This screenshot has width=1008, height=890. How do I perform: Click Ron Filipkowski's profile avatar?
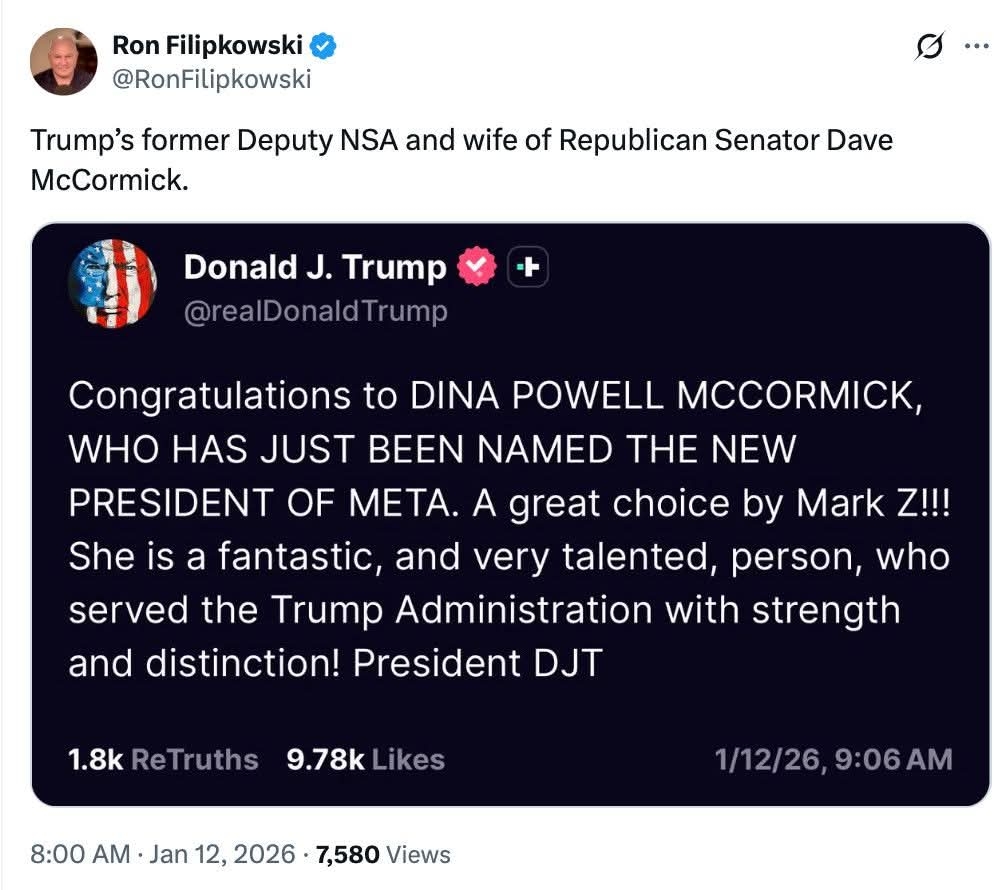tap(64, 61)
